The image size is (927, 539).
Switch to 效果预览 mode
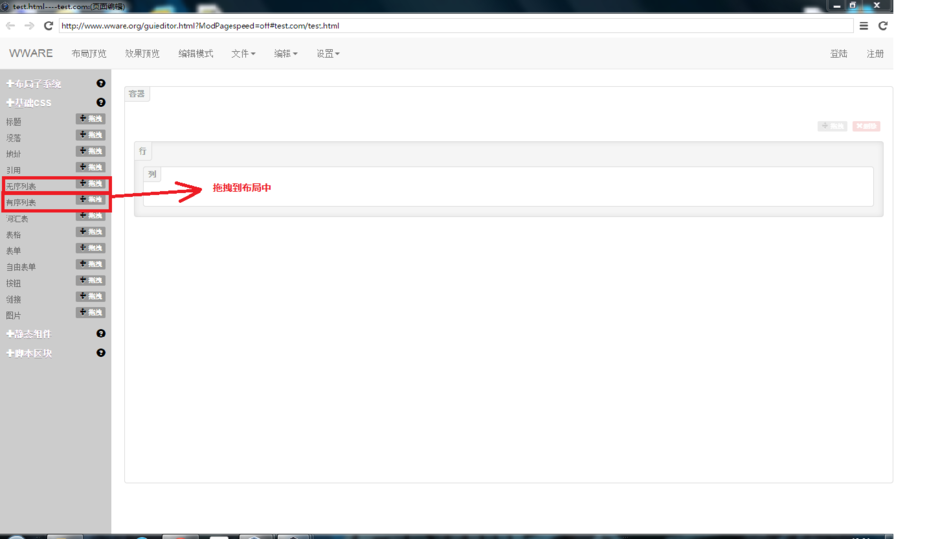[142, 53]
